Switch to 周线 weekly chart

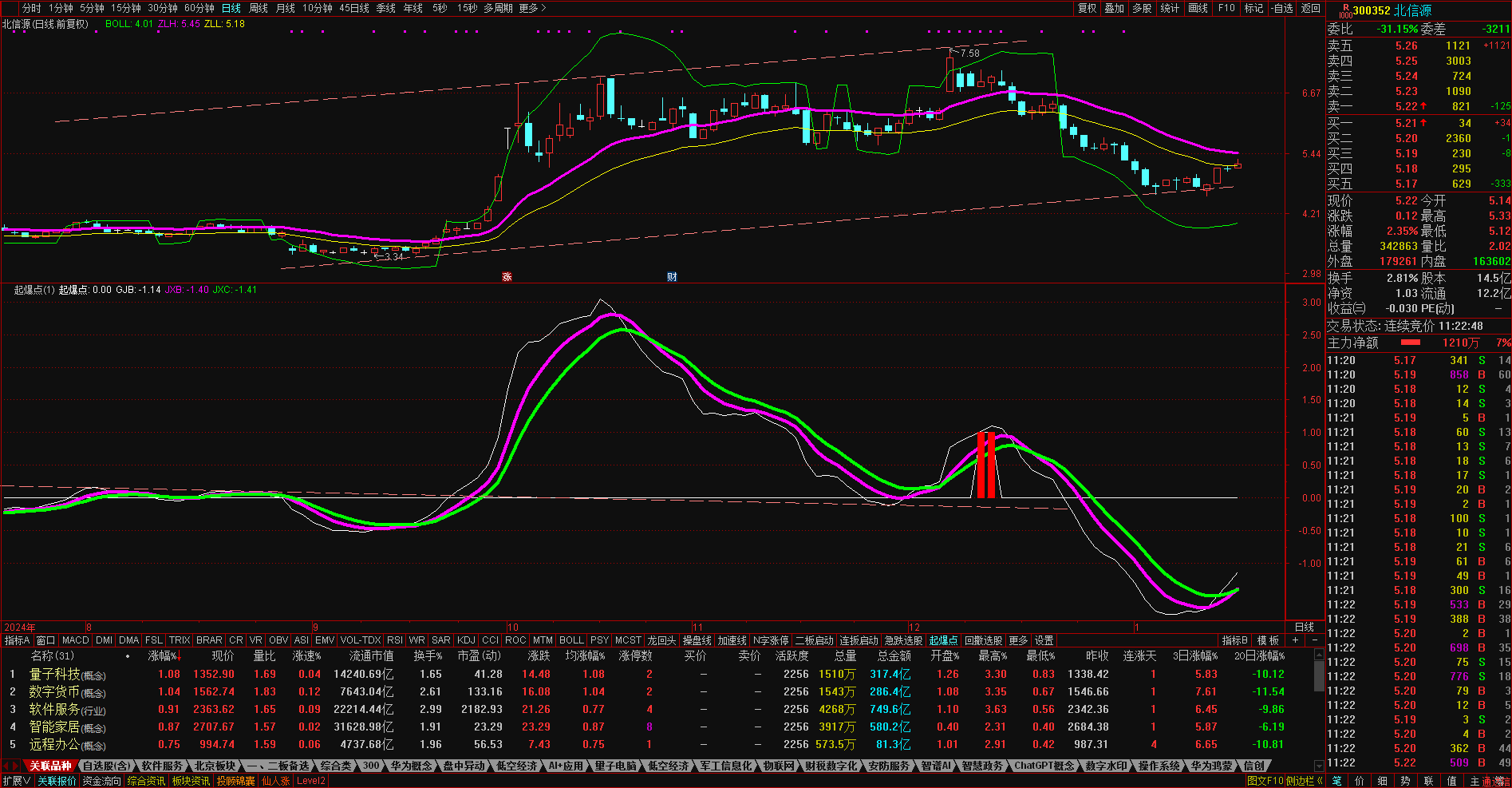259,8
